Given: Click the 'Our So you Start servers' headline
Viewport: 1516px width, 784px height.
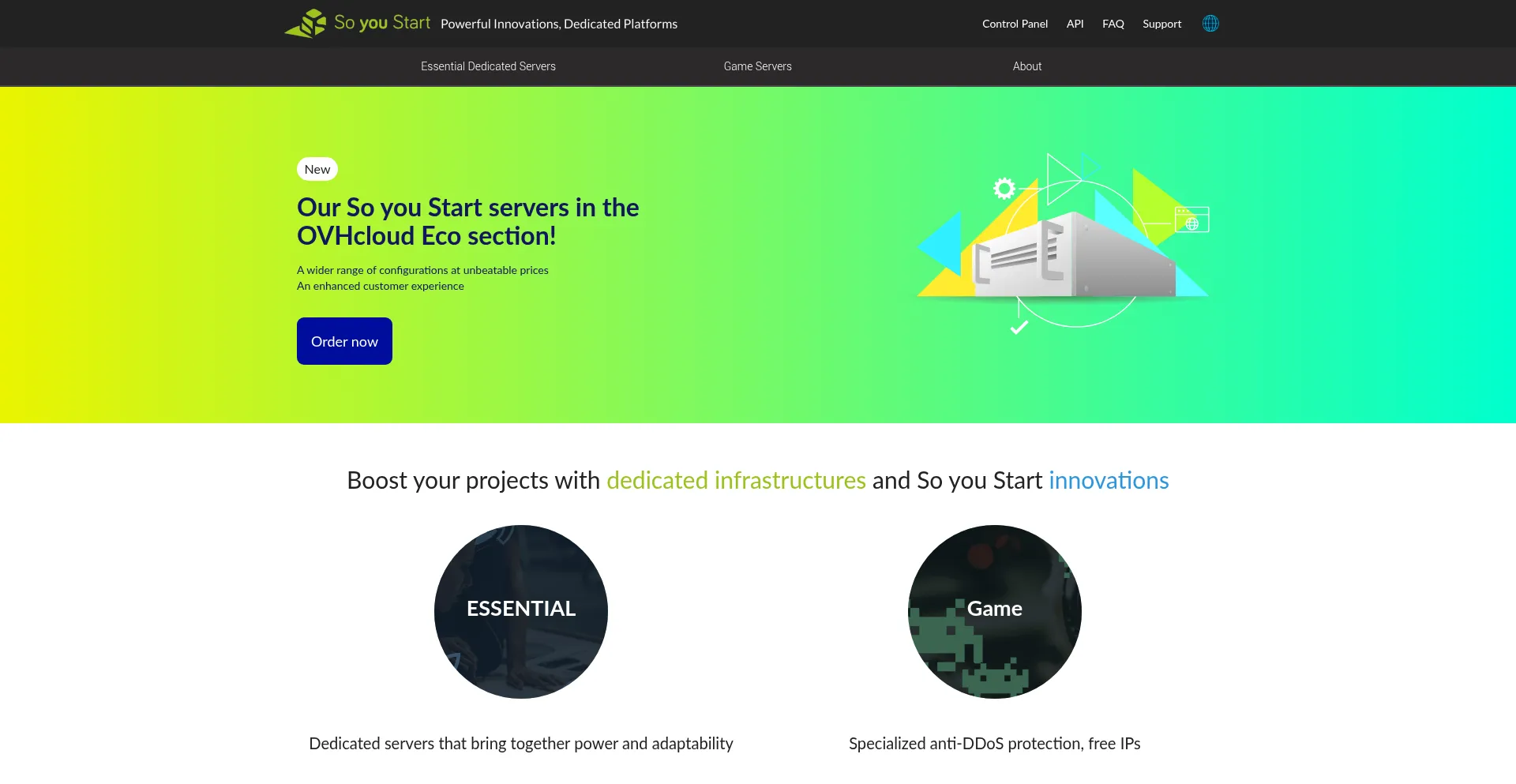Looking at the screenshot, I should [468, 222].
